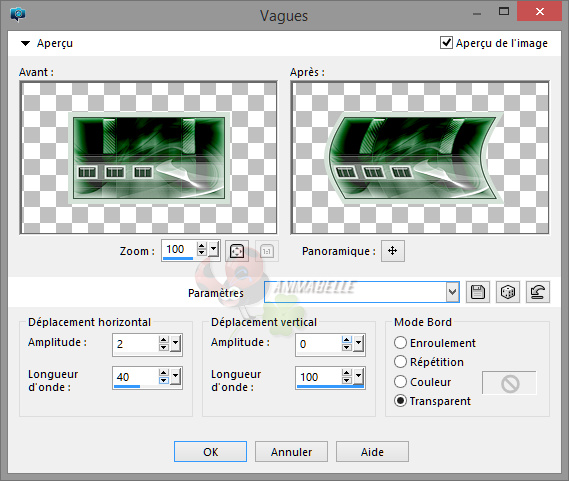
Task: Click the Aide button
Action: 372,452
